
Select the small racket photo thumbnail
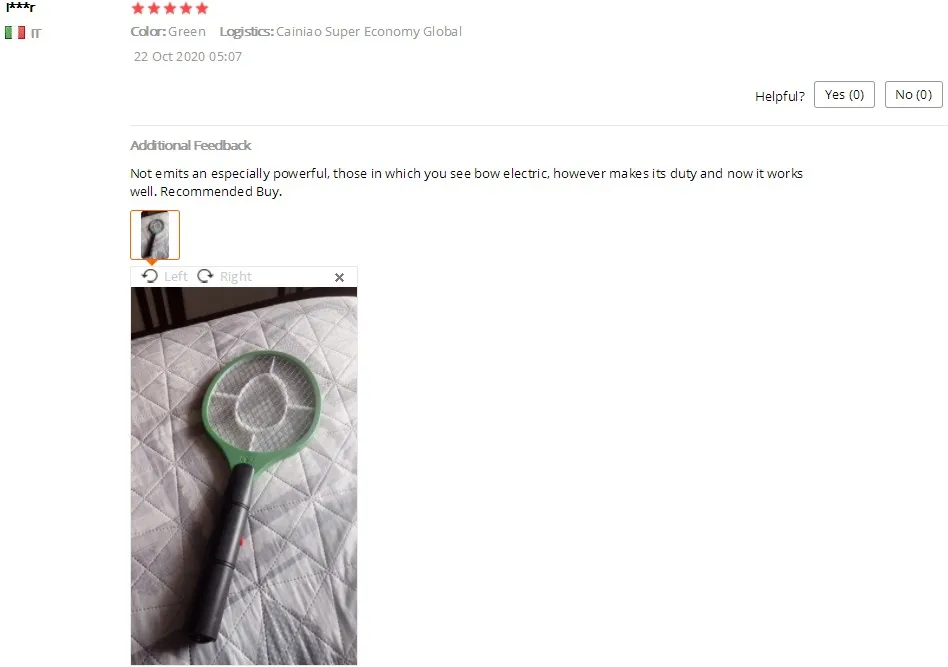(155, 235)
